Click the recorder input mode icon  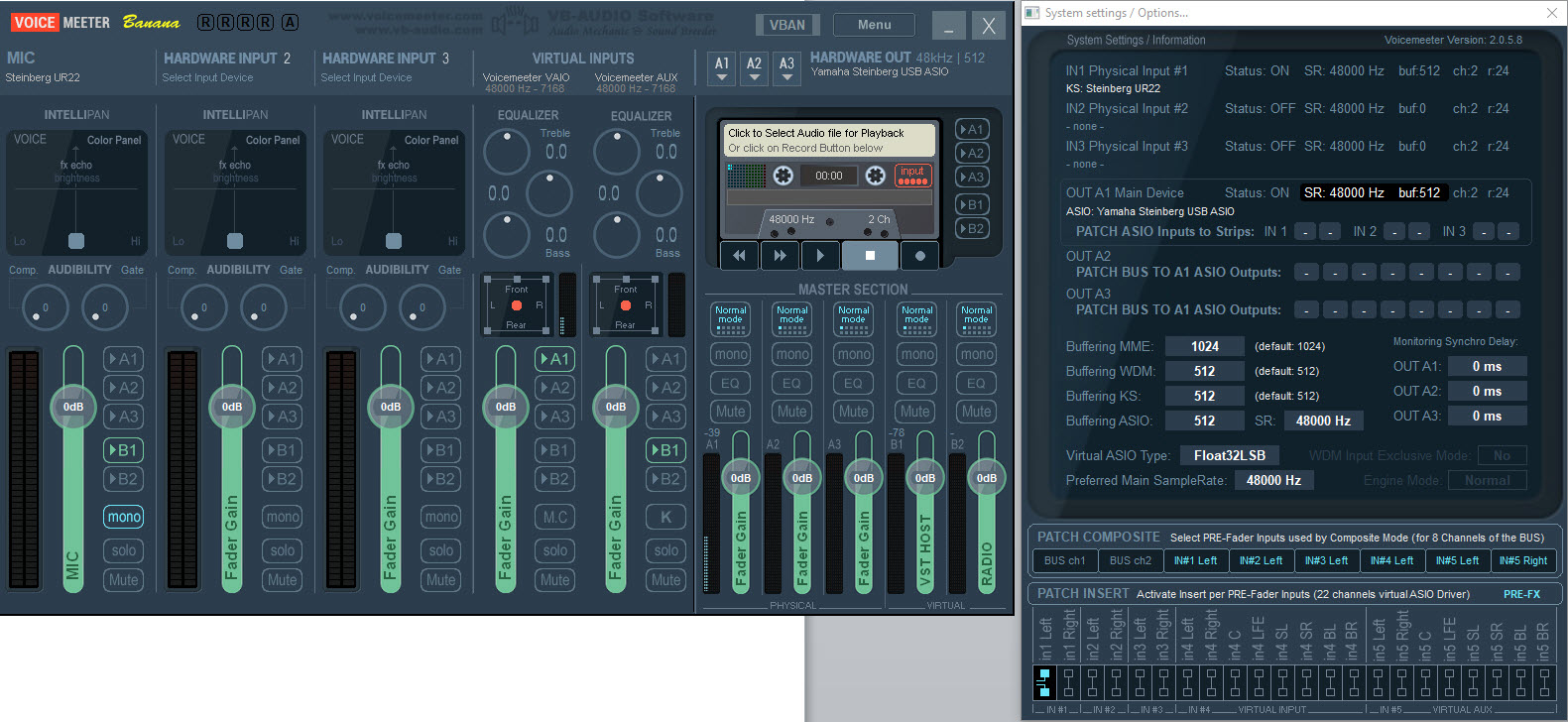[912, 176]
